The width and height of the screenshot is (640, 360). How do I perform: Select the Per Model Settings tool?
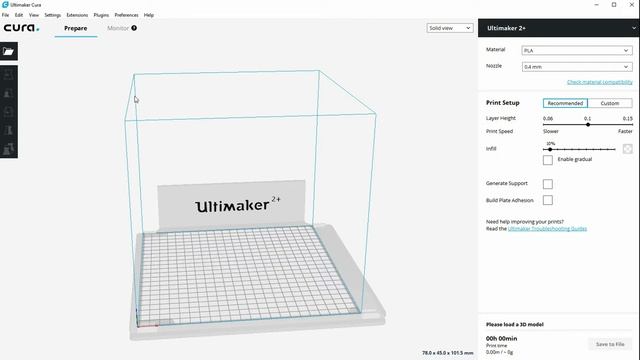(x=9, y=149)
